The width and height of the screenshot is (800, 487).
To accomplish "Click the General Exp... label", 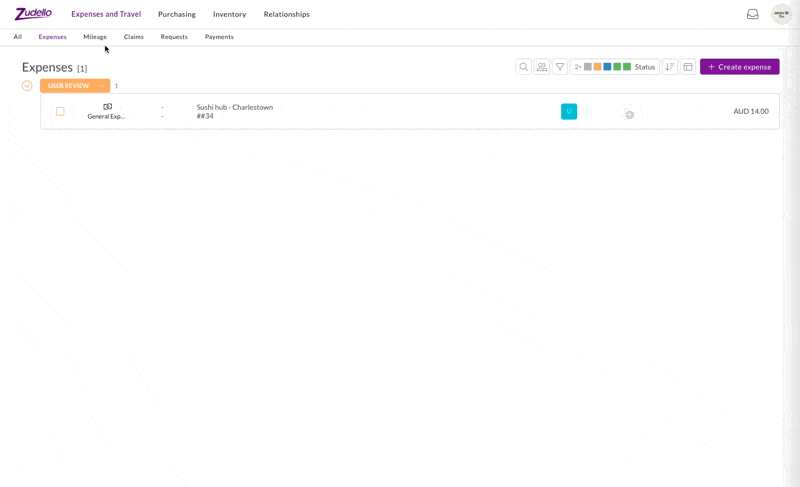I will pyautogui.click(x=106, y=116).
